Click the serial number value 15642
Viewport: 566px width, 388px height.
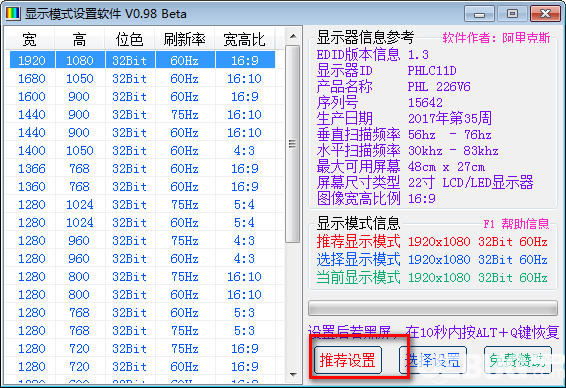(x=425, y=103)
